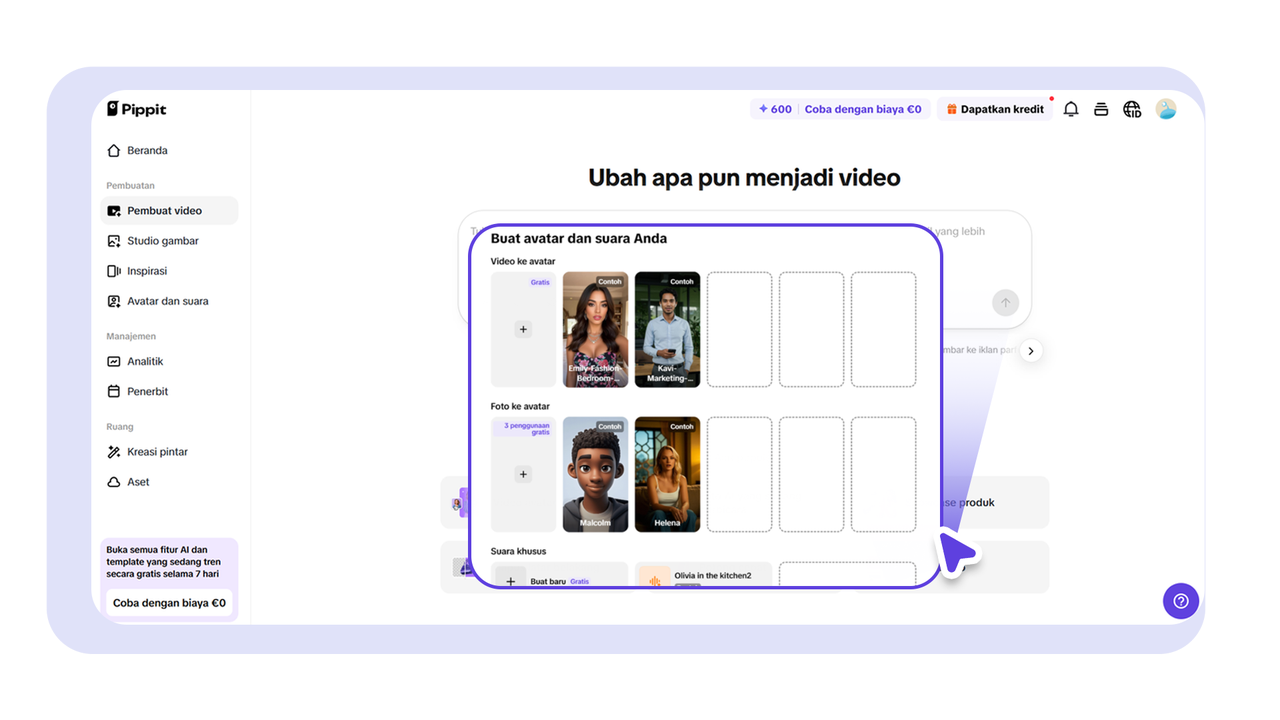Open help via the question mark button
This screenshot has height=720, width=1280.
tap(1181, 601)
